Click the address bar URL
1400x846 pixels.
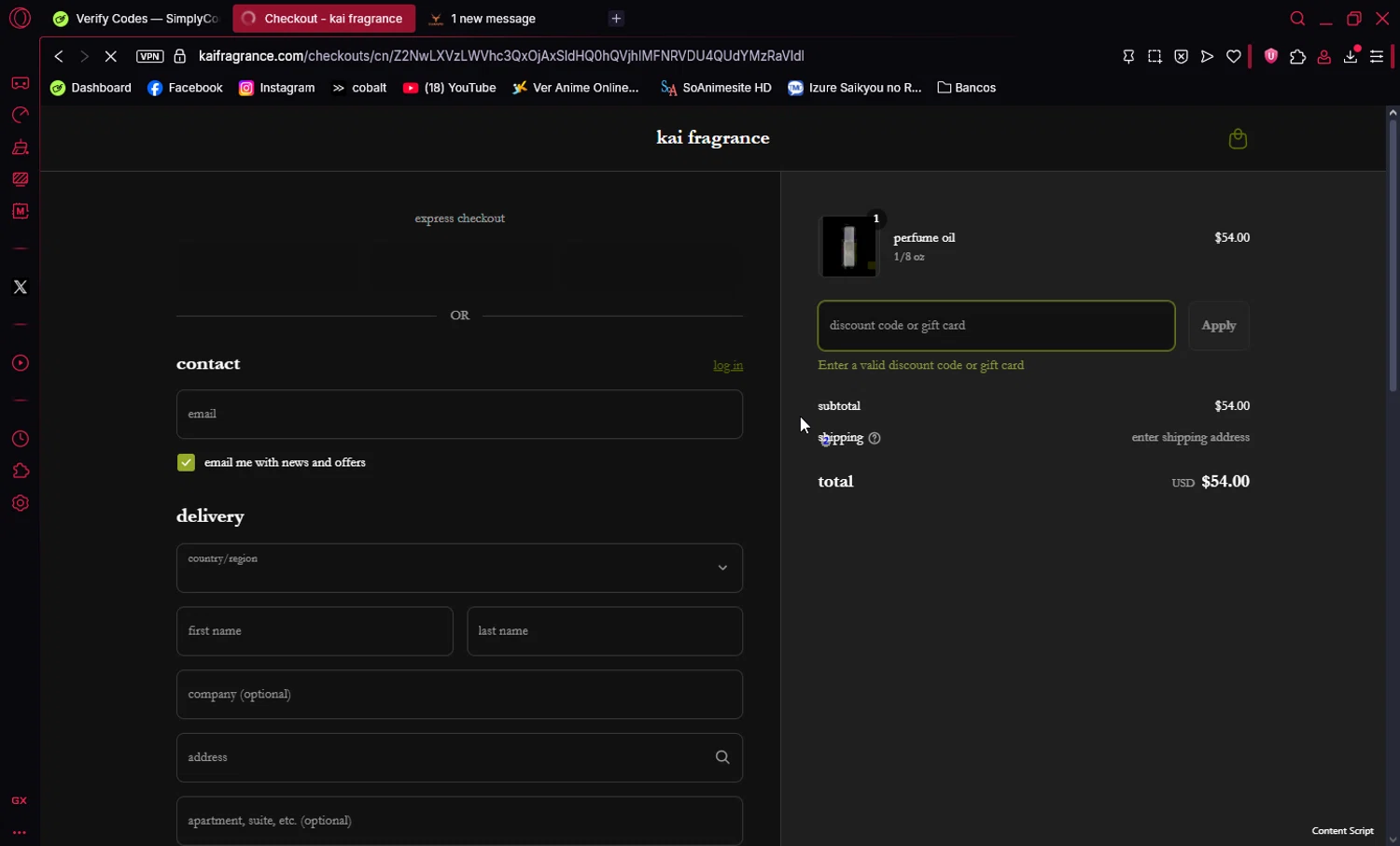coord(501,56)
